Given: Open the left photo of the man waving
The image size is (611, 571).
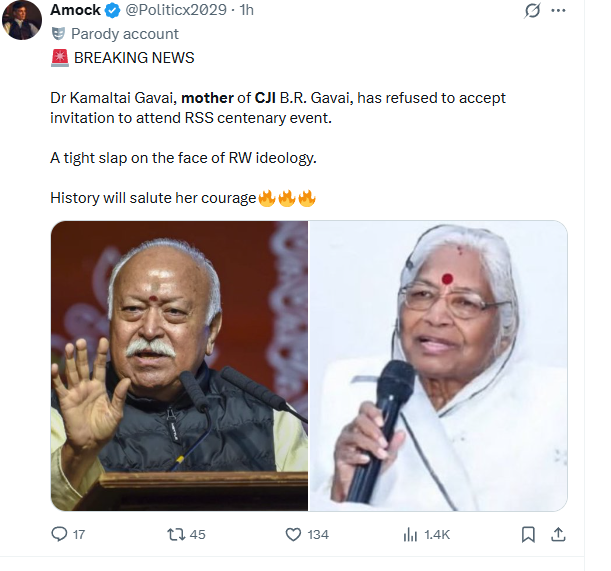Looking at the screenshot, I should (x=179, y=365).
